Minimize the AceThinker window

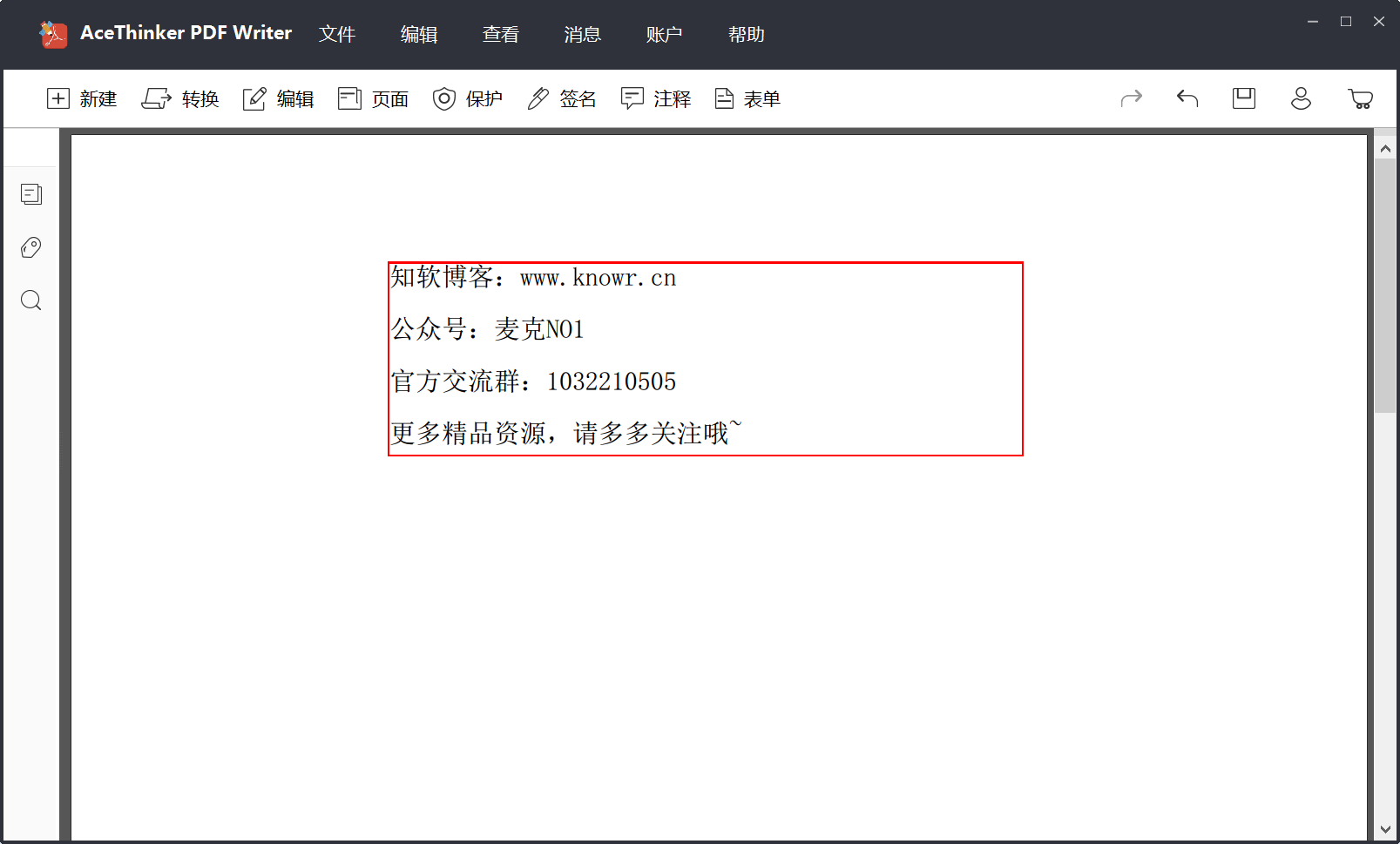click(1313, 22)
